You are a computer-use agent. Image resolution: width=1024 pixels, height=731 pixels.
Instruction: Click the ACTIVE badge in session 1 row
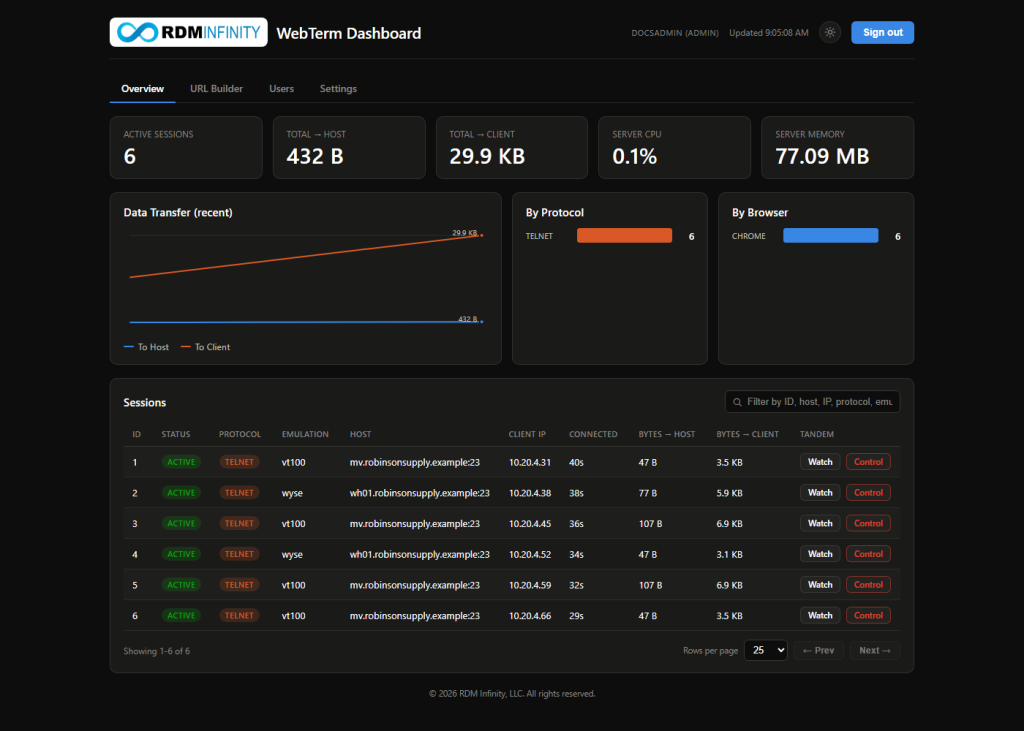tap(181, 462)
